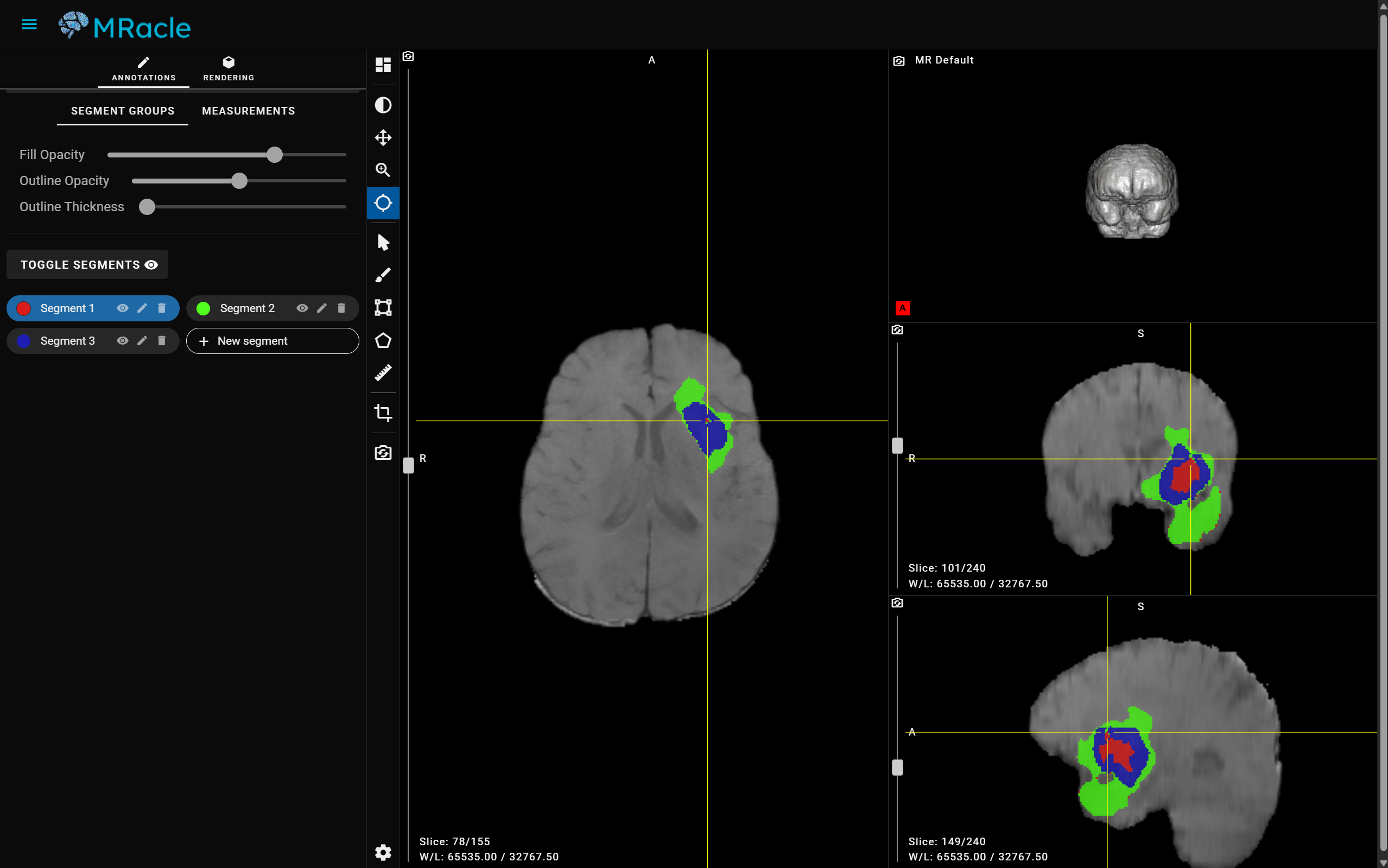Add a New segment
1388x868 pixels.
click(272, 340)
